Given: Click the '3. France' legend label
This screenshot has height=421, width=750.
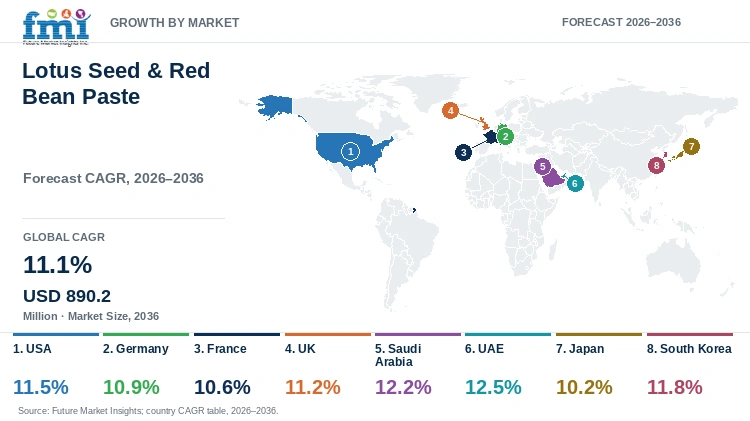Looking at the screenshot, I should coord(220,349).
